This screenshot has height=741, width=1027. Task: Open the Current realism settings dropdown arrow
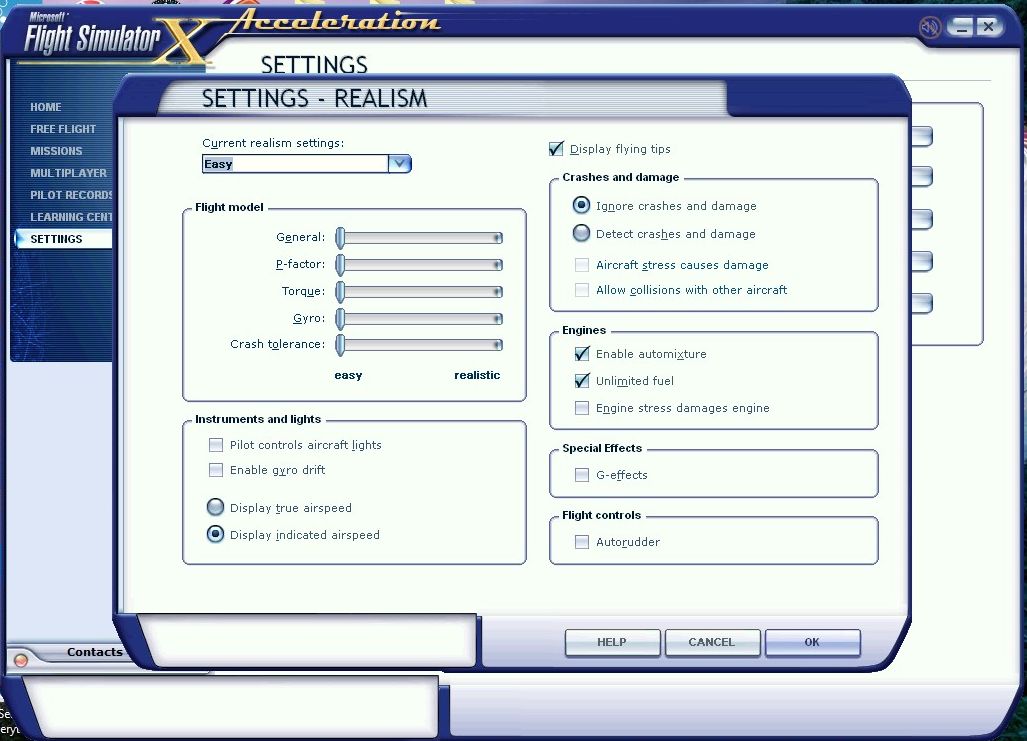coord(400,164)
